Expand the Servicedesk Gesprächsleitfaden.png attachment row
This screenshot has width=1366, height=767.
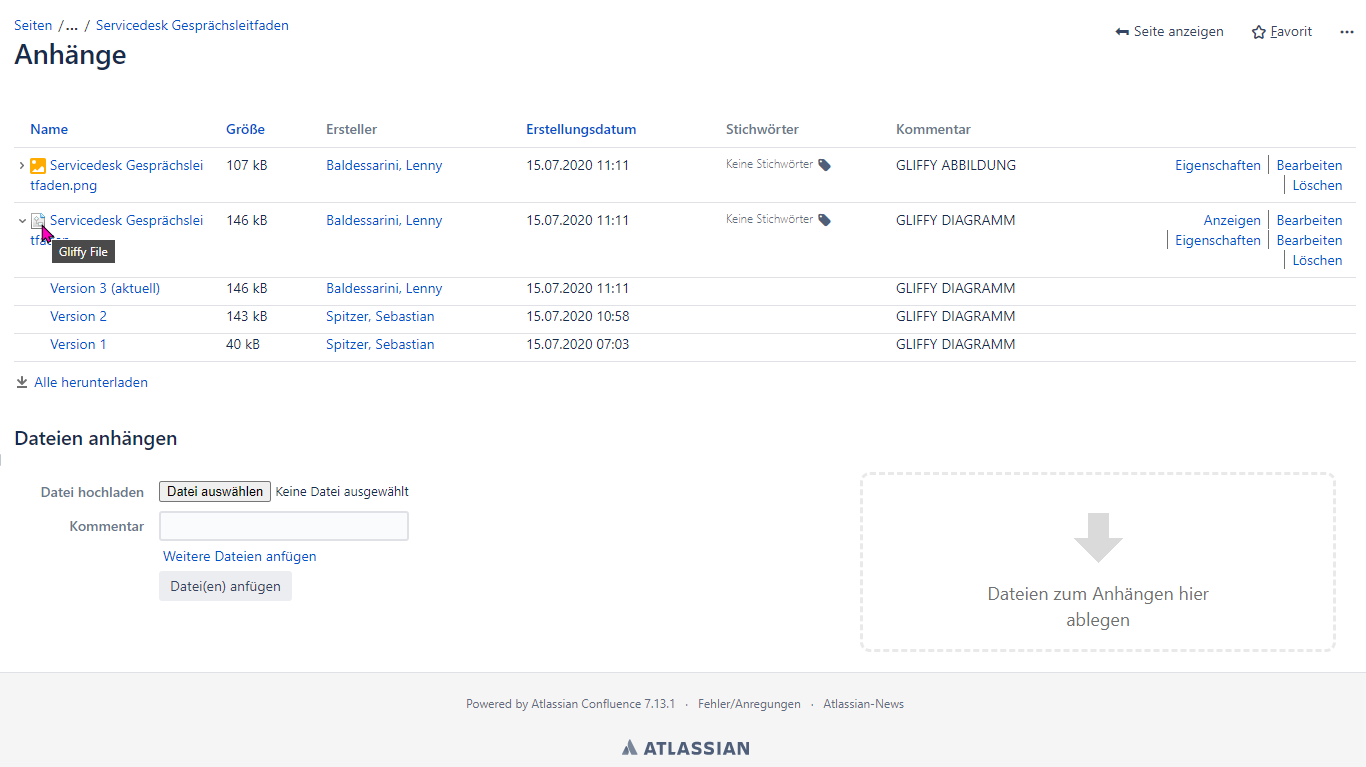coord(22,165)
